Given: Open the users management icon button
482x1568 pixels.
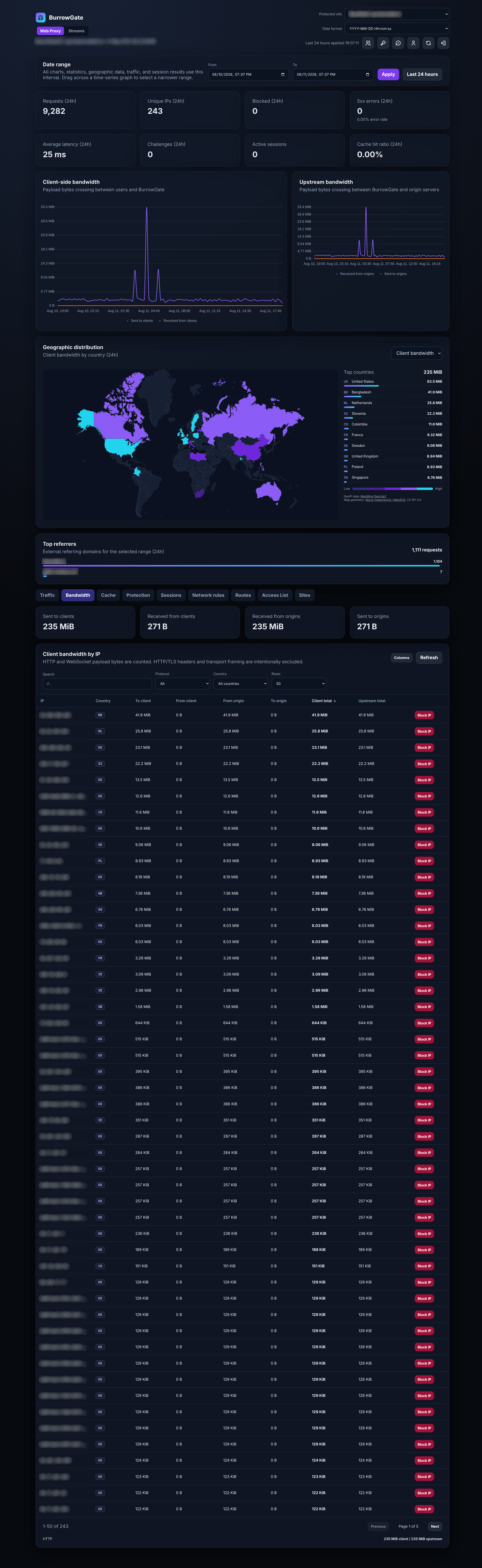Looking at the screenshot, I should tap(368, 43).
